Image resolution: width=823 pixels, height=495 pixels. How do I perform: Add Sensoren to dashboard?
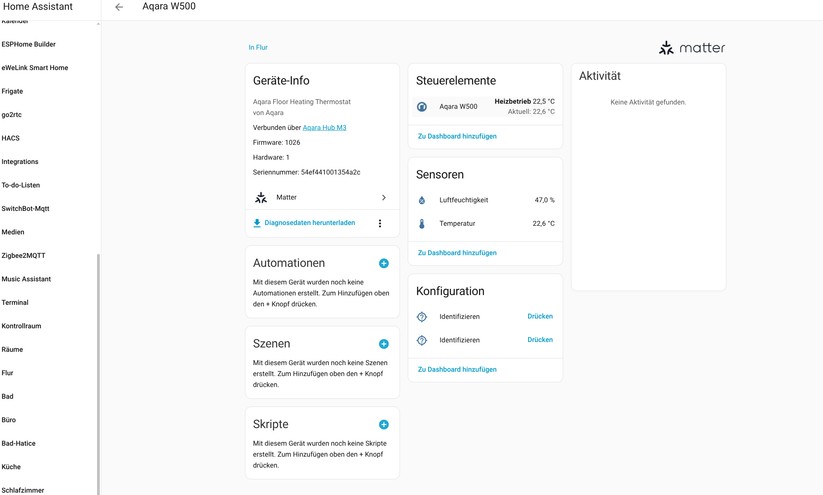click(457, 252)
